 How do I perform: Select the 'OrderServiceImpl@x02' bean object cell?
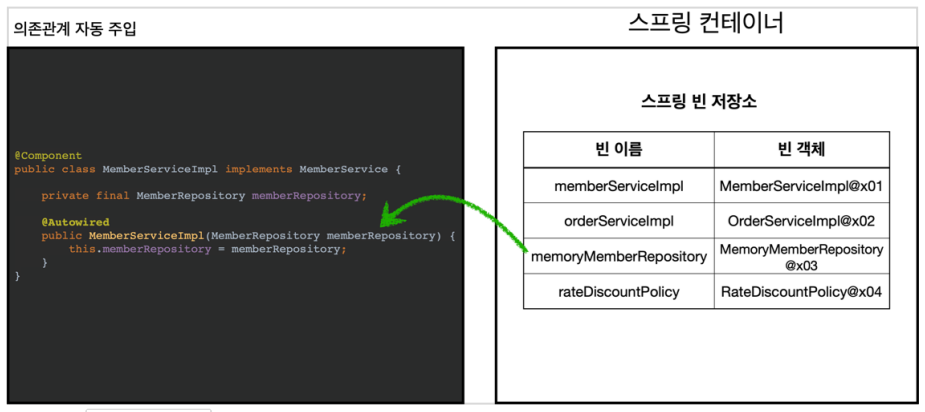click(802, 221)
